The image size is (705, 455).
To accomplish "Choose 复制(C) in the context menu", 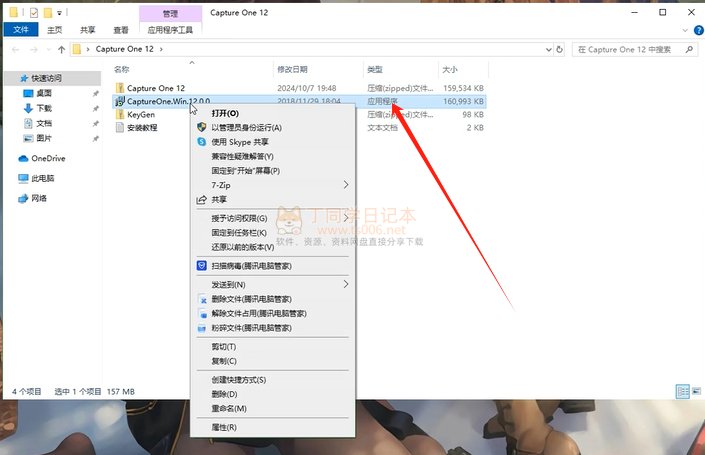I will click(x=272, y=361).
